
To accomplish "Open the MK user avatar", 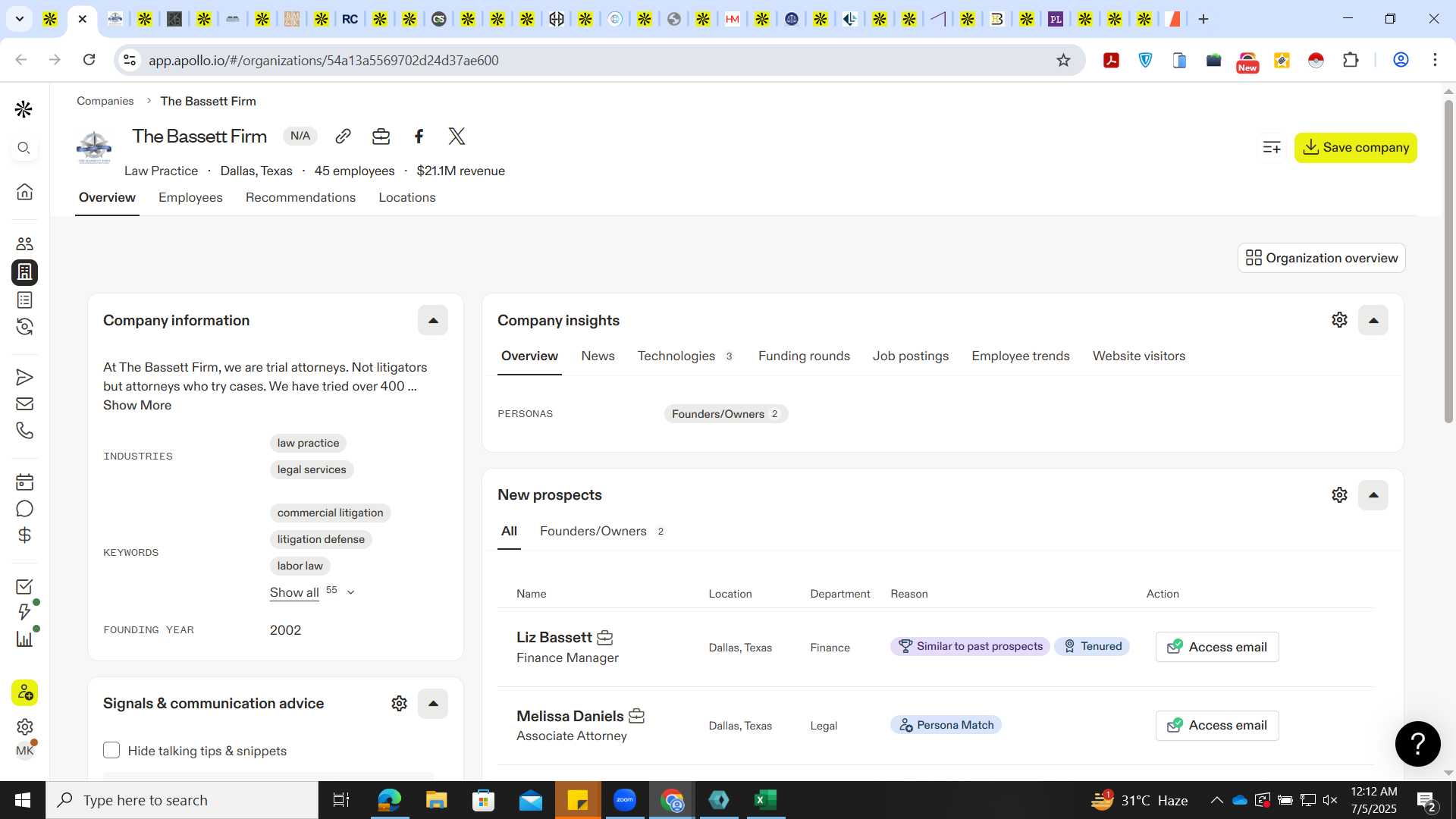I will [24, 751].
